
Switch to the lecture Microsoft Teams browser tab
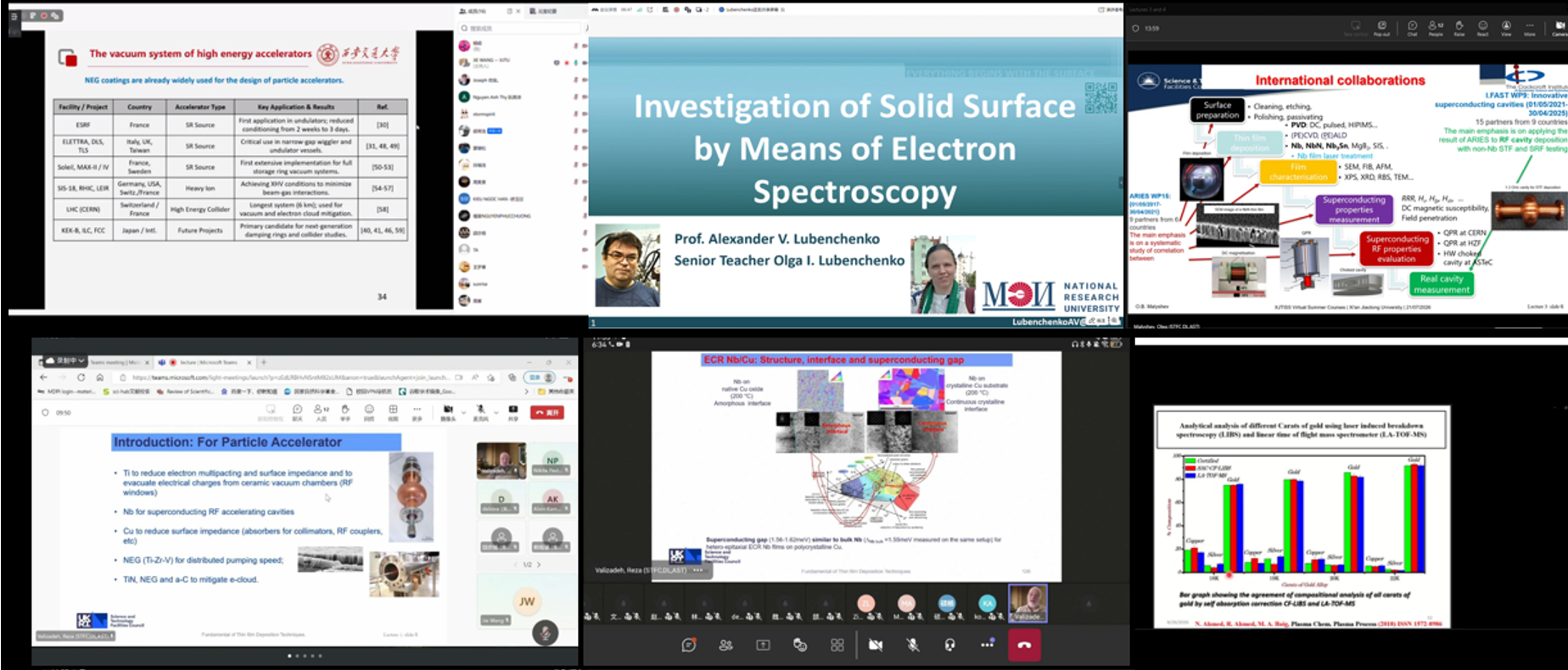(x=206, y=362)
